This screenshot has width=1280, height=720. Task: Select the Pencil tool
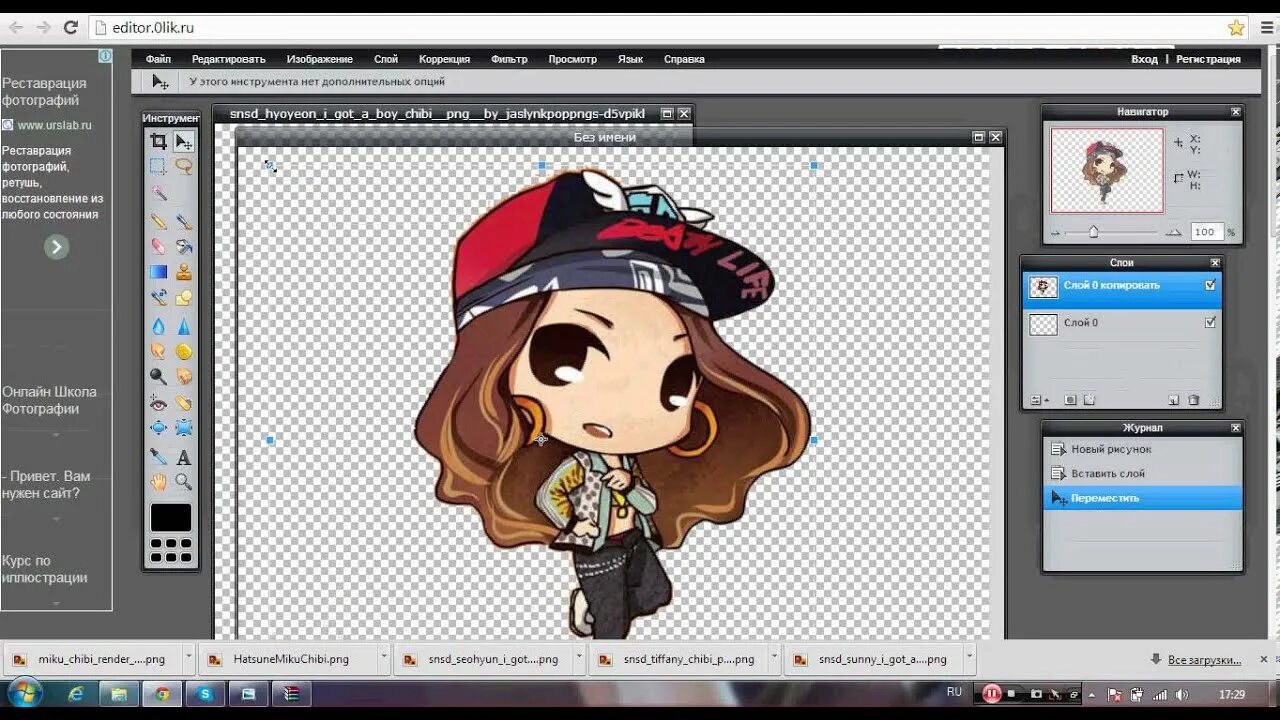158,221
